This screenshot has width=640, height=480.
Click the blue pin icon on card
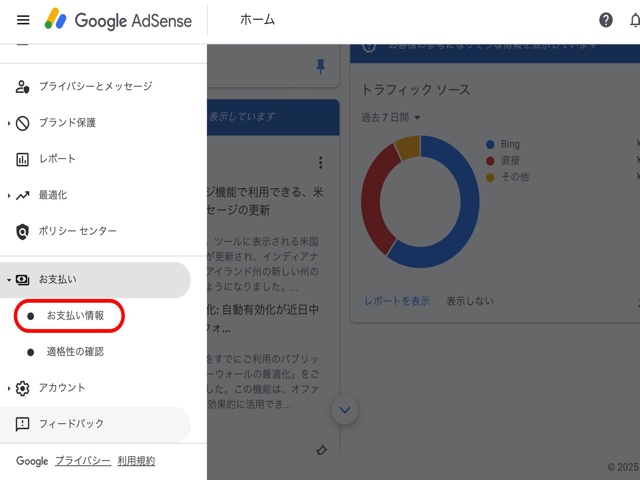[x=320, y=66]
